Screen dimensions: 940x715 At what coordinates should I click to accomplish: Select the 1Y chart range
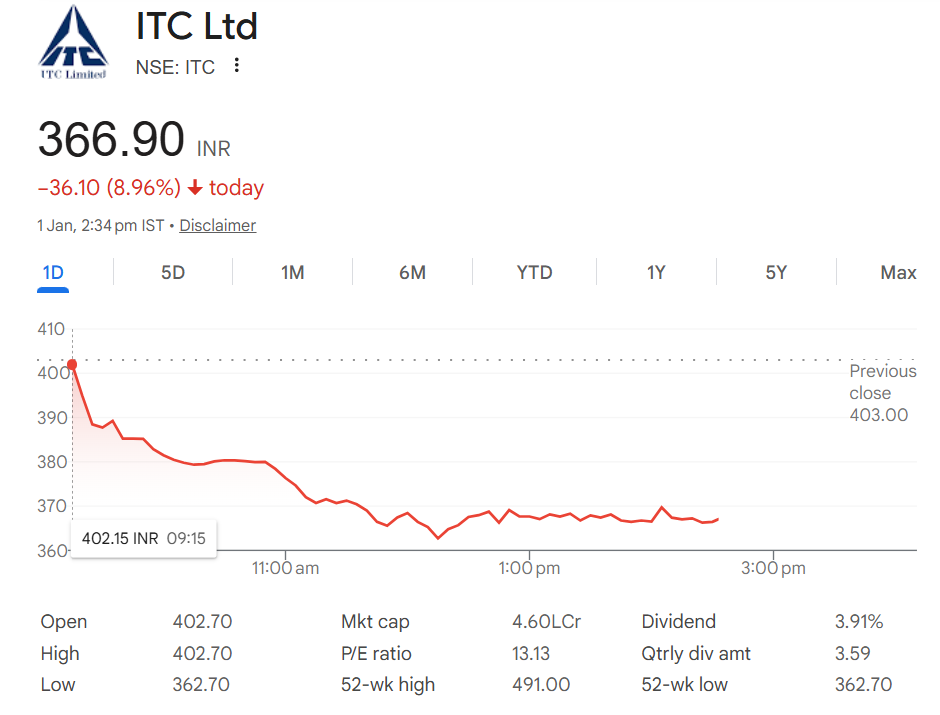tap(656, 273)
